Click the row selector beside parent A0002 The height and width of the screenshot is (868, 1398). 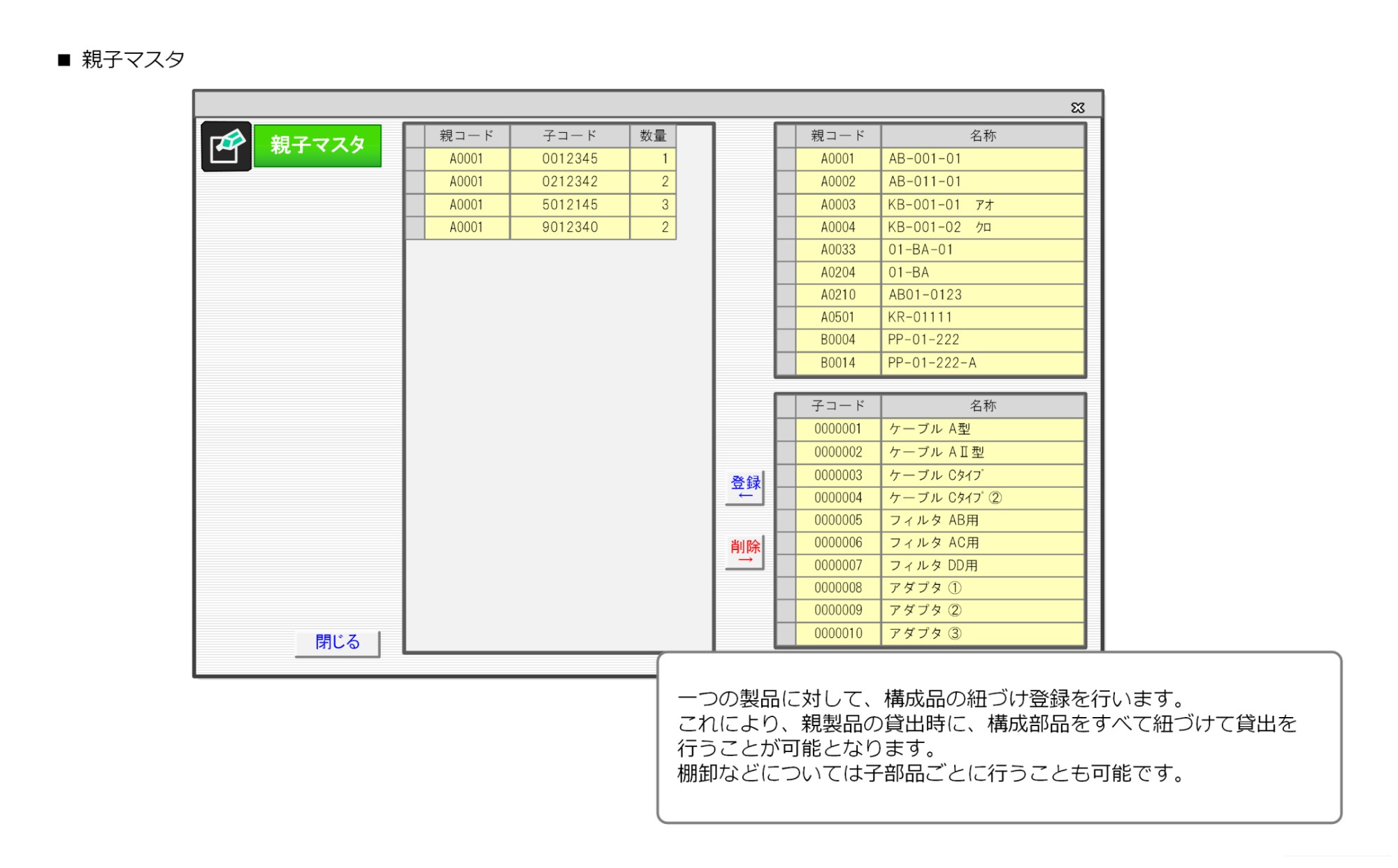coord(786,182)
